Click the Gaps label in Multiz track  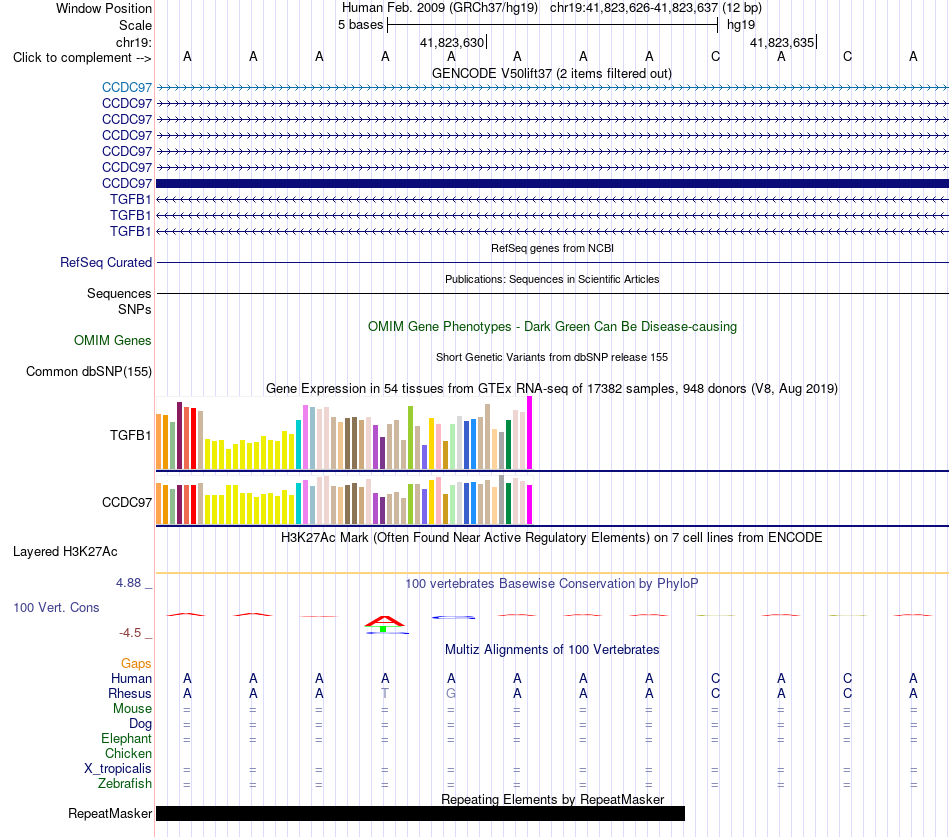(136, 664)
